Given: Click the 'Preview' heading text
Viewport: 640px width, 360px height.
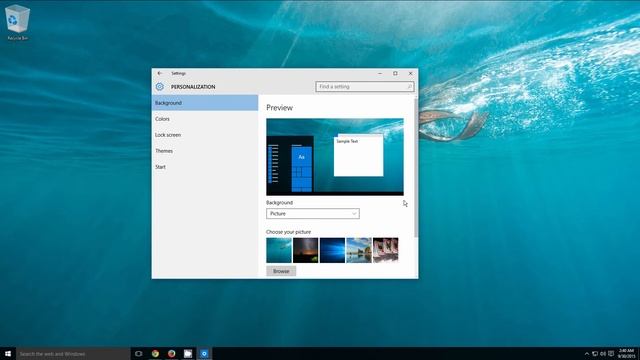Looking at the screenshot, I should tap(279, 108).
